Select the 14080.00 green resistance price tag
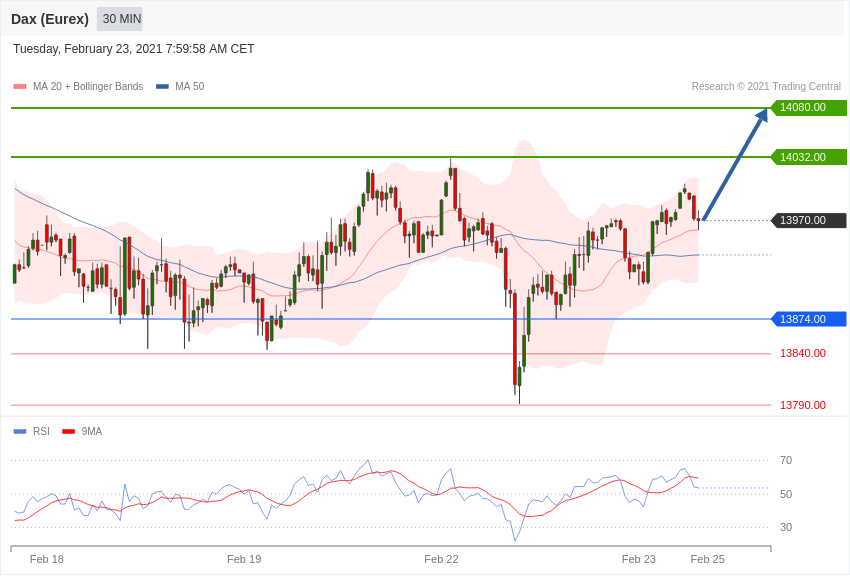 coord(808,107)
